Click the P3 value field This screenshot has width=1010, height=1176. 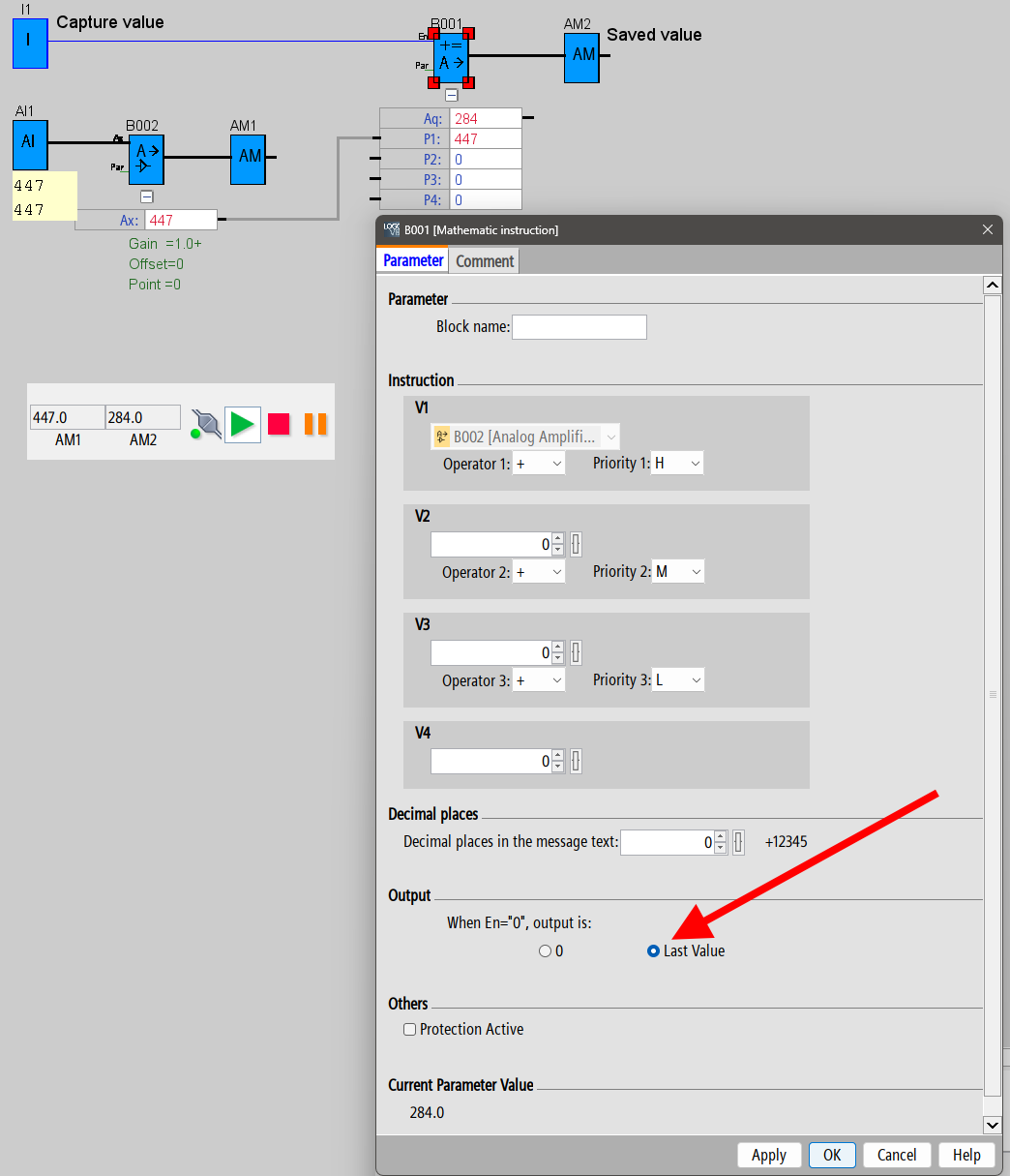tap(485, 179)
